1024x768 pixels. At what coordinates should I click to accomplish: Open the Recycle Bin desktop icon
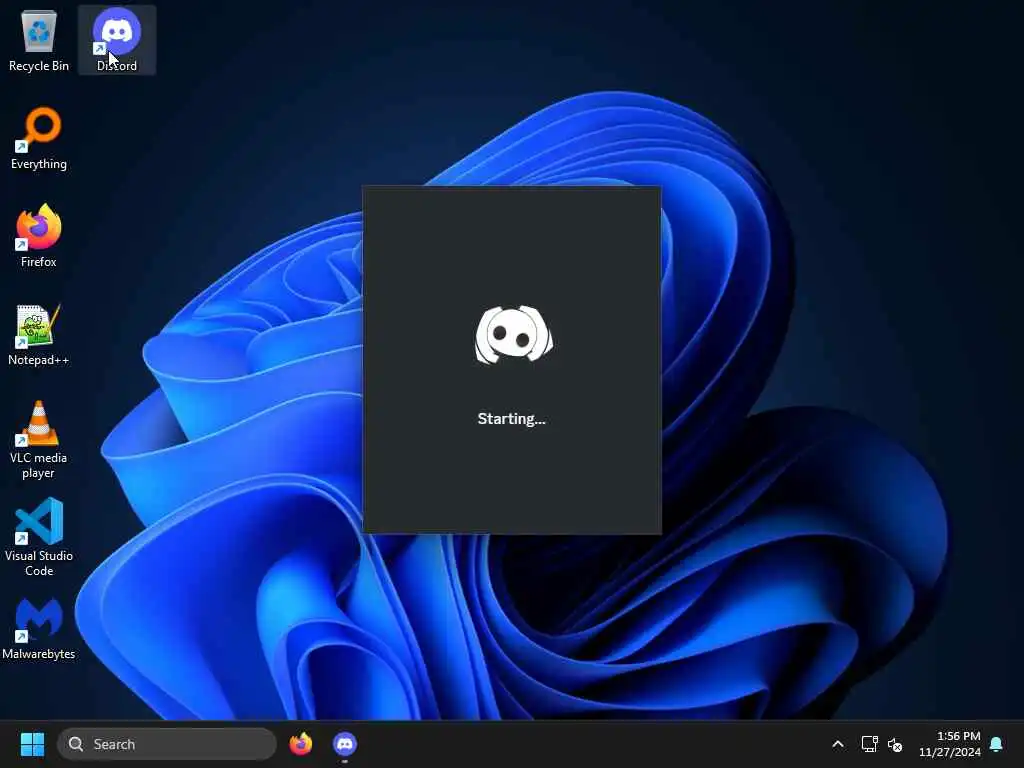39,40
